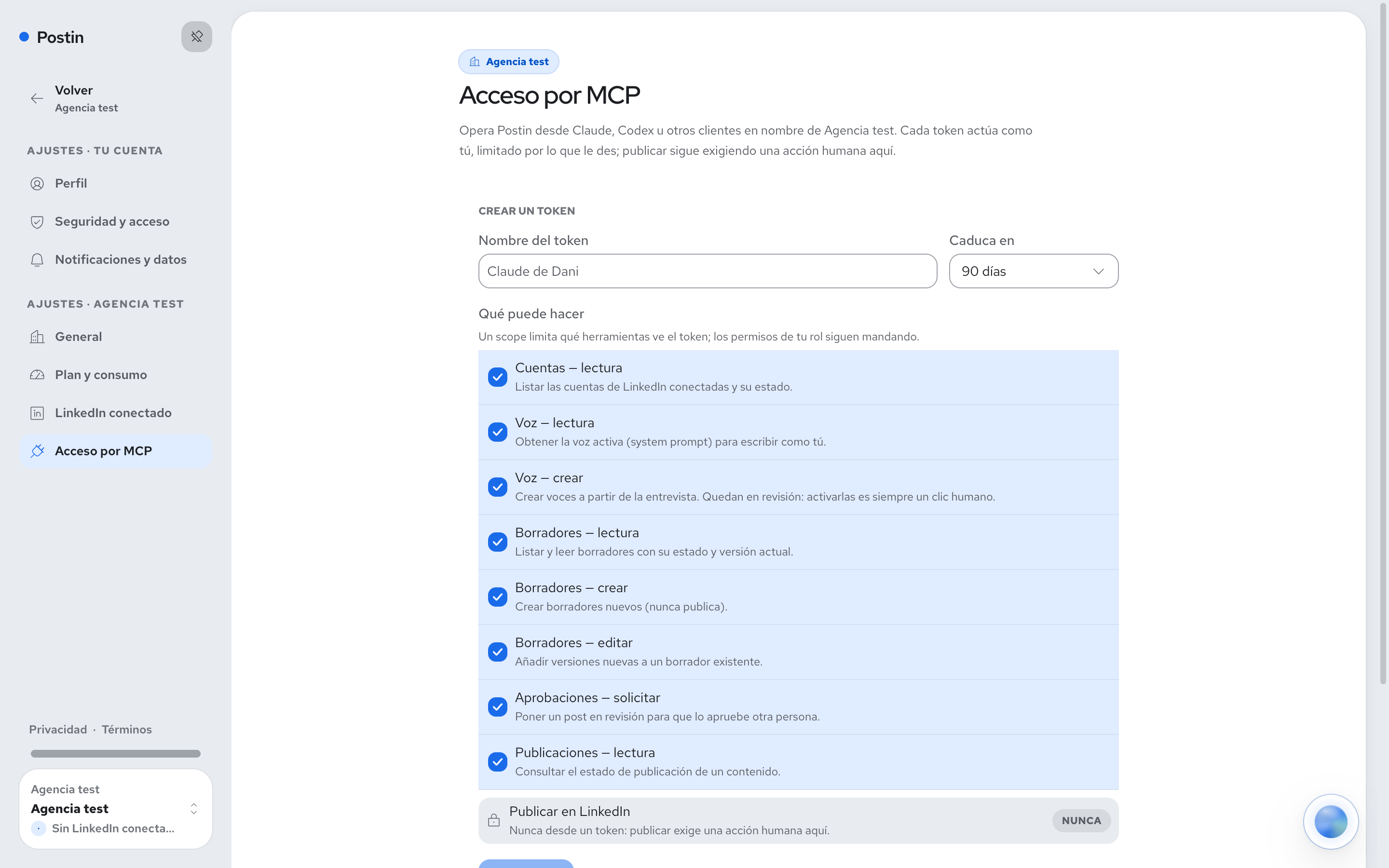Toggle Publicaciones – lectura checkbox

498,762
